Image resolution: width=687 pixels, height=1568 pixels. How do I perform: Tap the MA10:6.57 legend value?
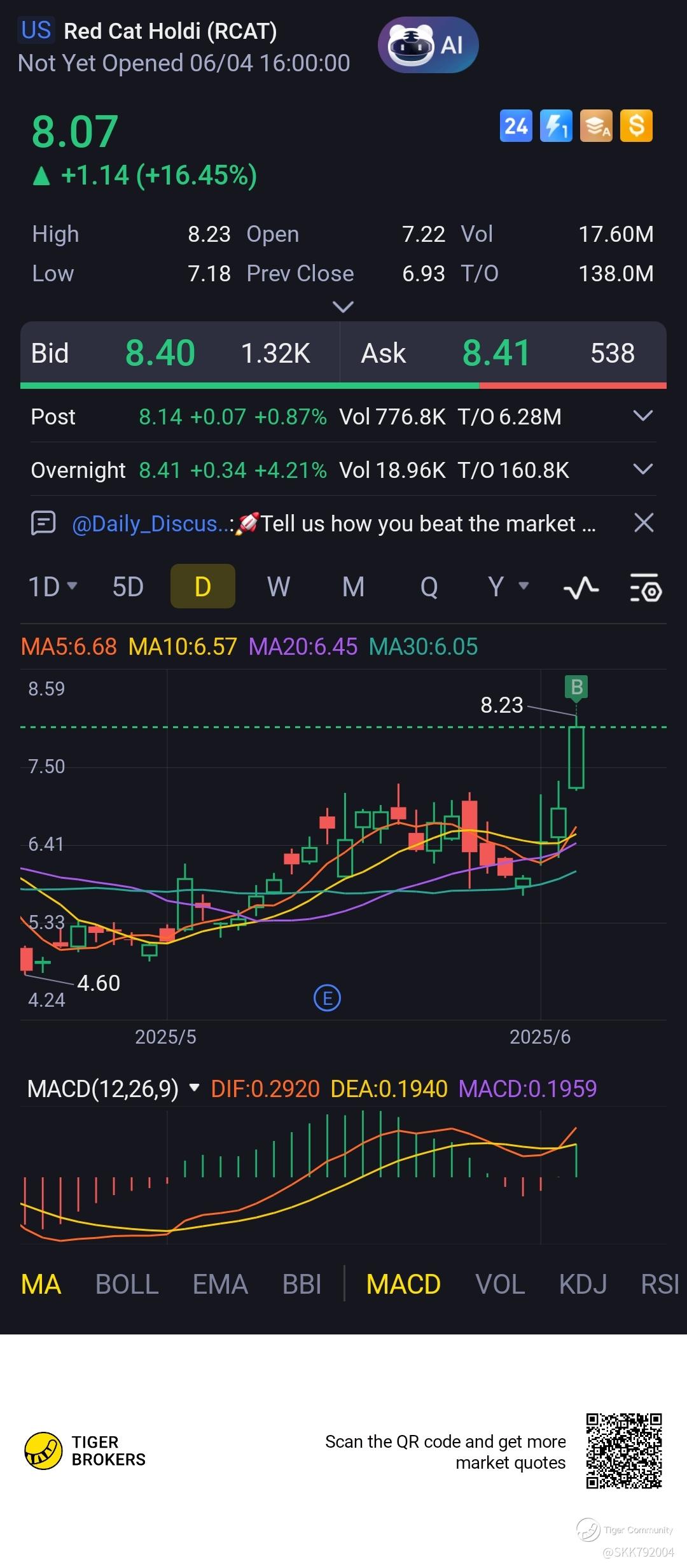[x=183, y=647]
